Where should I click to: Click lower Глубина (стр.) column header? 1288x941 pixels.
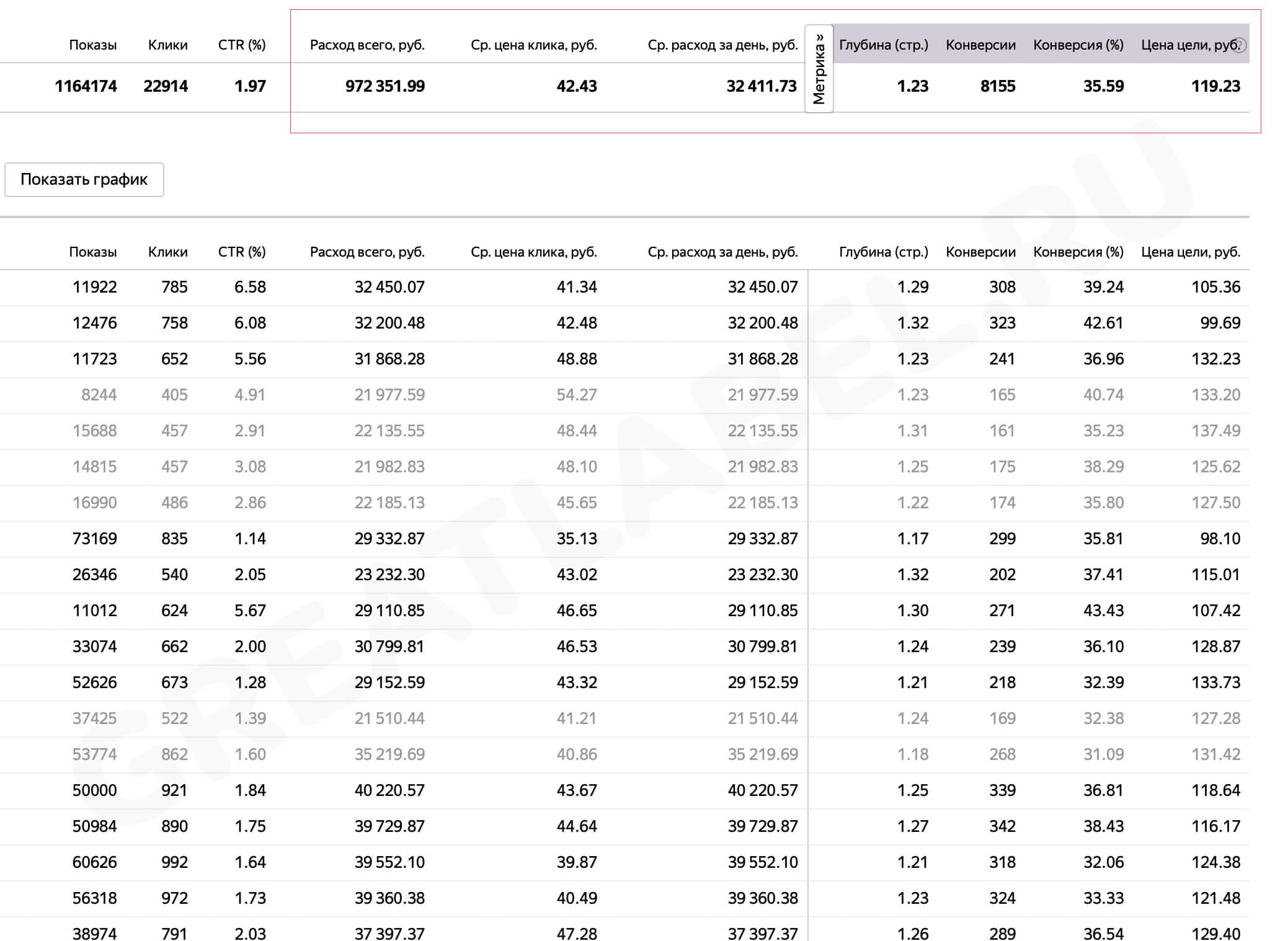tap(884, 252)
